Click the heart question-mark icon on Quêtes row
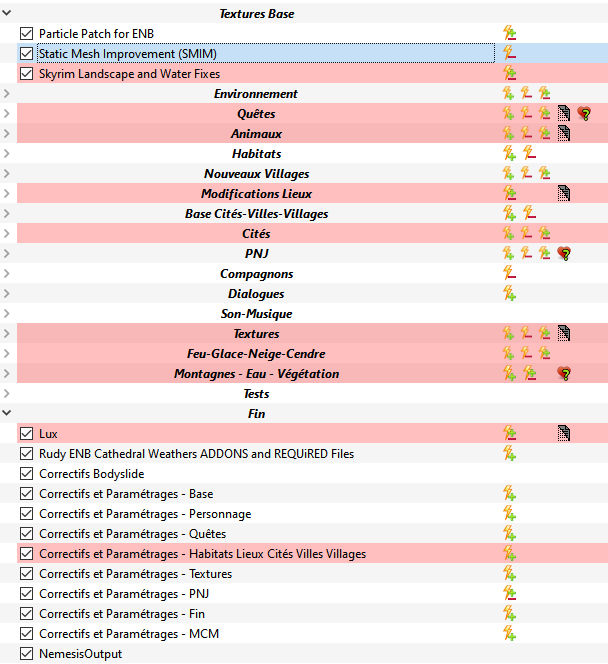608x664 pixels. click(584, 114)
